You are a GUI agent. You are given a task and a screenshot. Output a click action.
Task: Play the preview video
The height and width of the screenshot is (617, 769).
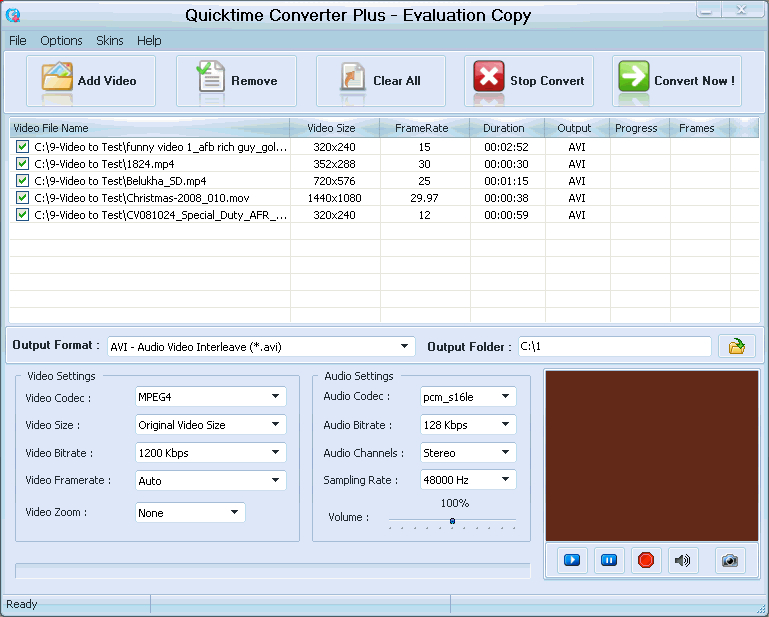tap(572, 560)
